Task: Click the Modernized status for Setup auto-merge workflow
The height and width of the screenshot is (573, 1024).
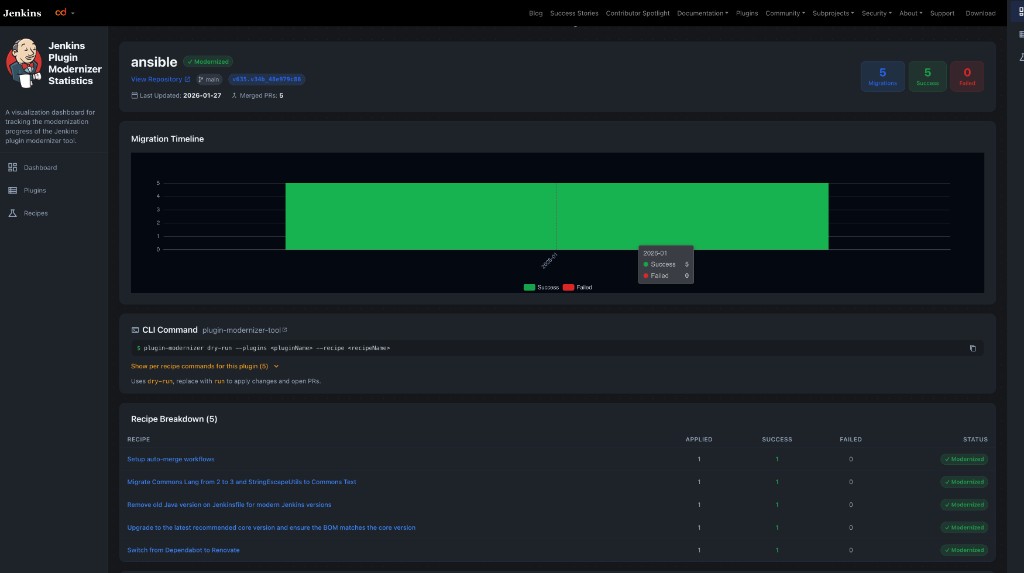Action: coord(964,459)
